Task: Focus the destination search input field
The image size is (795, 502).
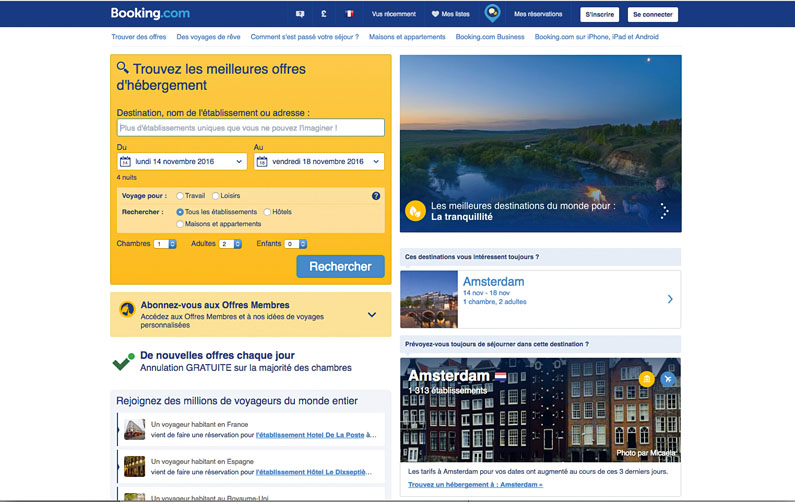Action: [x=250, y=128]
